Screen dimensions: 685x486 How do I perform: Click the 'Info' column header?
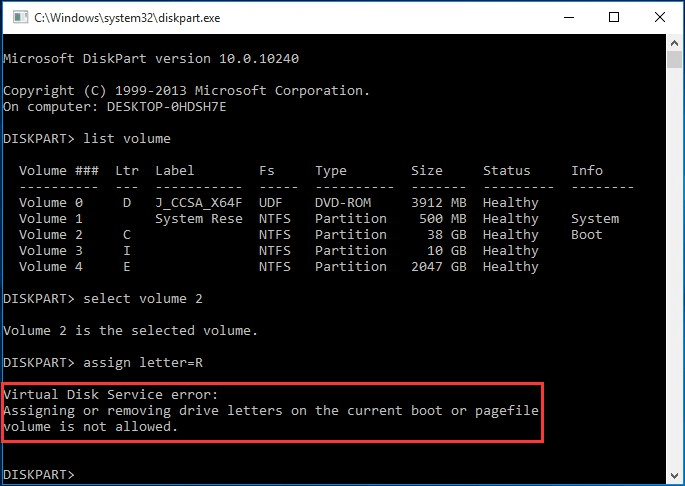(x=587, y=170)
